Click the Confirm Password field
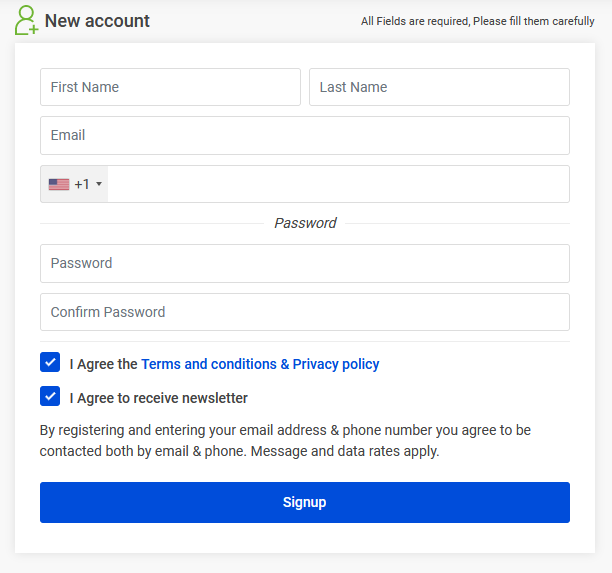 coord(305,312)
